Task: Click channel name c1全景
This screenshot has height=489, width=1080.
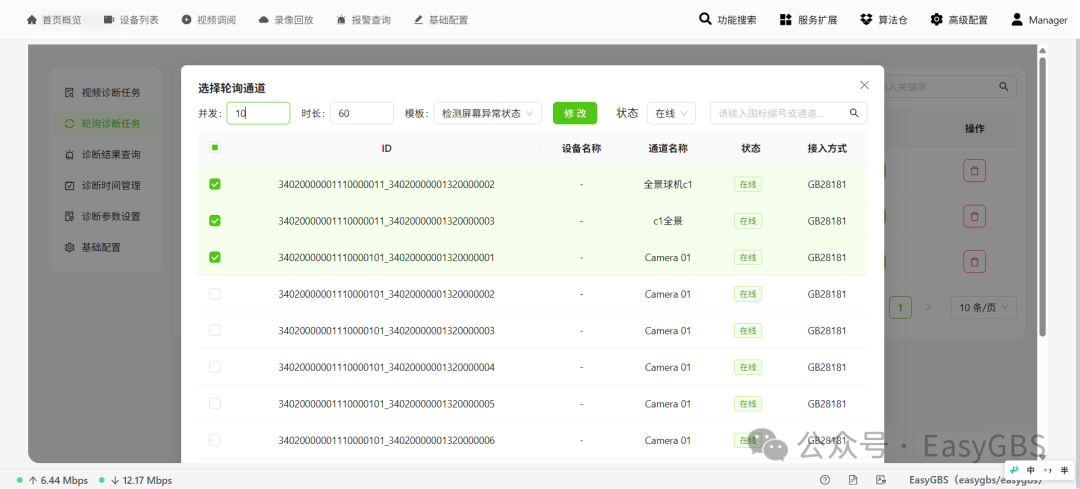Action: point(667,221)
